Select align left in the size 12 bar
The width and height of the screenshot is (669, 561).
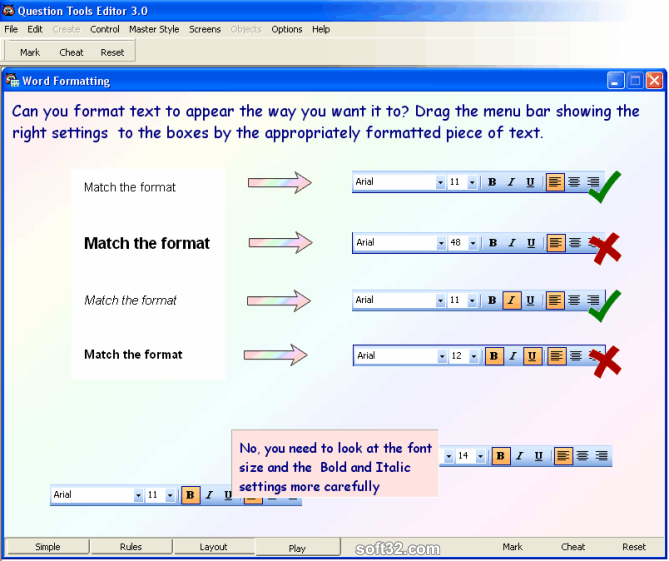click(x=556, y=356)
